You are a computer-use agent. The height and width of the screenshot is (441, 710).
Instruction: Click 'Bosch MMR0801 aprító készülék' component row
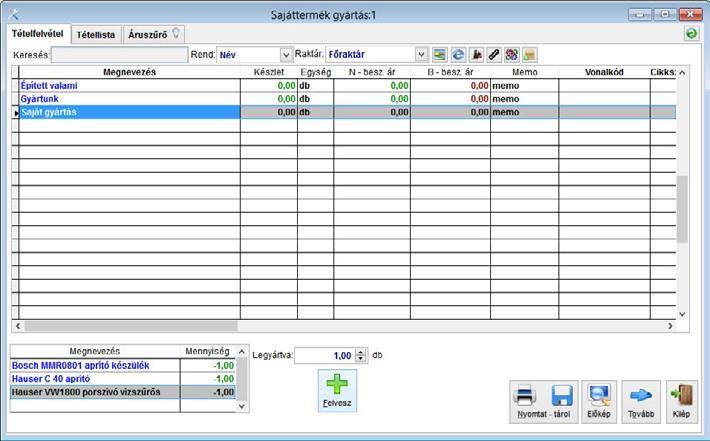(123, 365)
